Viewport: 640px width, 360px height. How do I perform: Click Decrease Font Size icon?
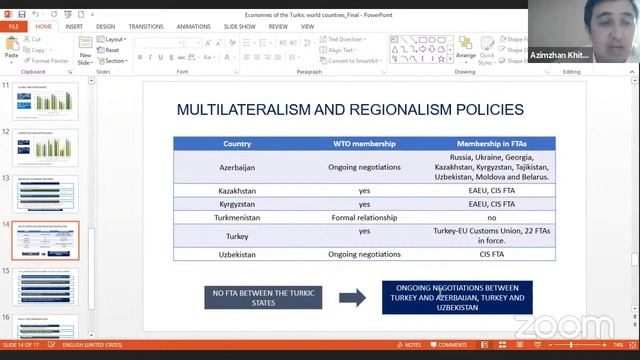tap(218, 43)
